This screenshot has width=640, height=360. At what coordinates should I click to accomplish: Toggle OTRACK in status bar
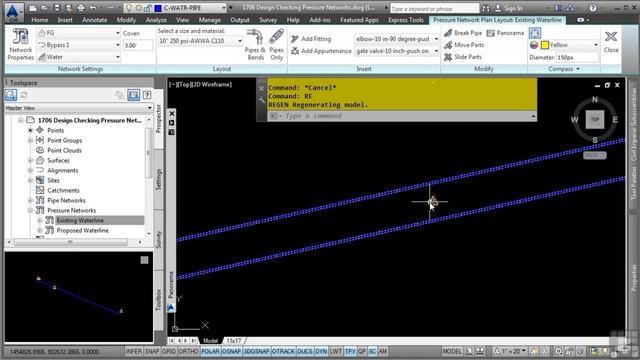(x=283, y=351)
